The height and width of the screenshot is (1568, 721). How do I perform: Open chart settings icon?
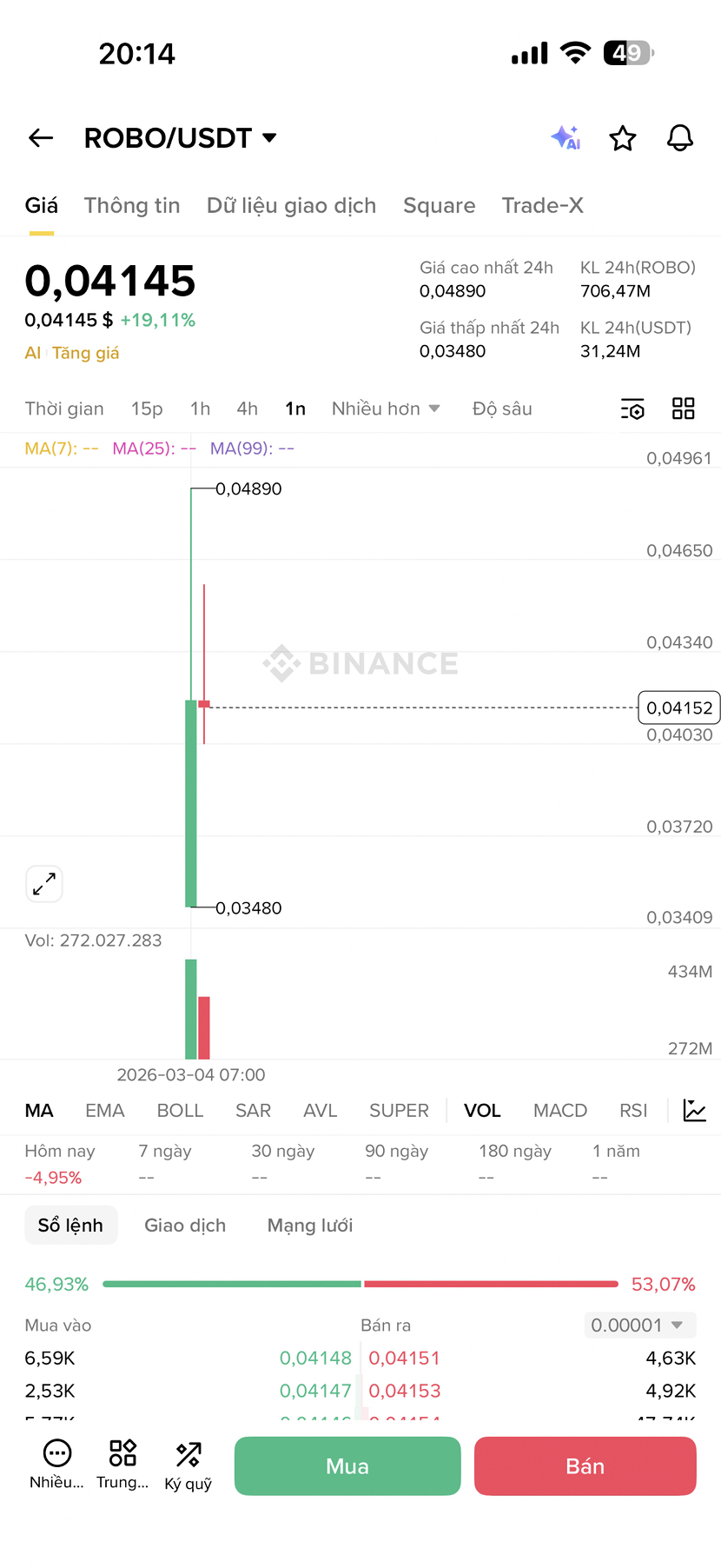click(x=632, y=409)
